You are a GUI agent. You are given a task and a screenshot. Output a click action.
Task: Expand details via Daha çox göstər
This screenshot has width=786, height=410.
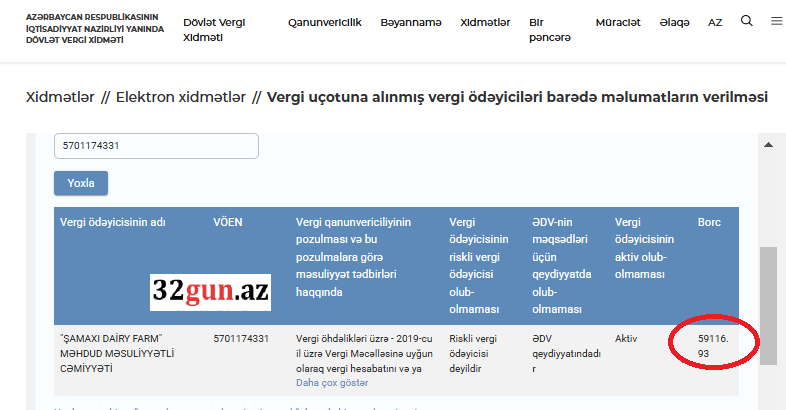(332, 383)
